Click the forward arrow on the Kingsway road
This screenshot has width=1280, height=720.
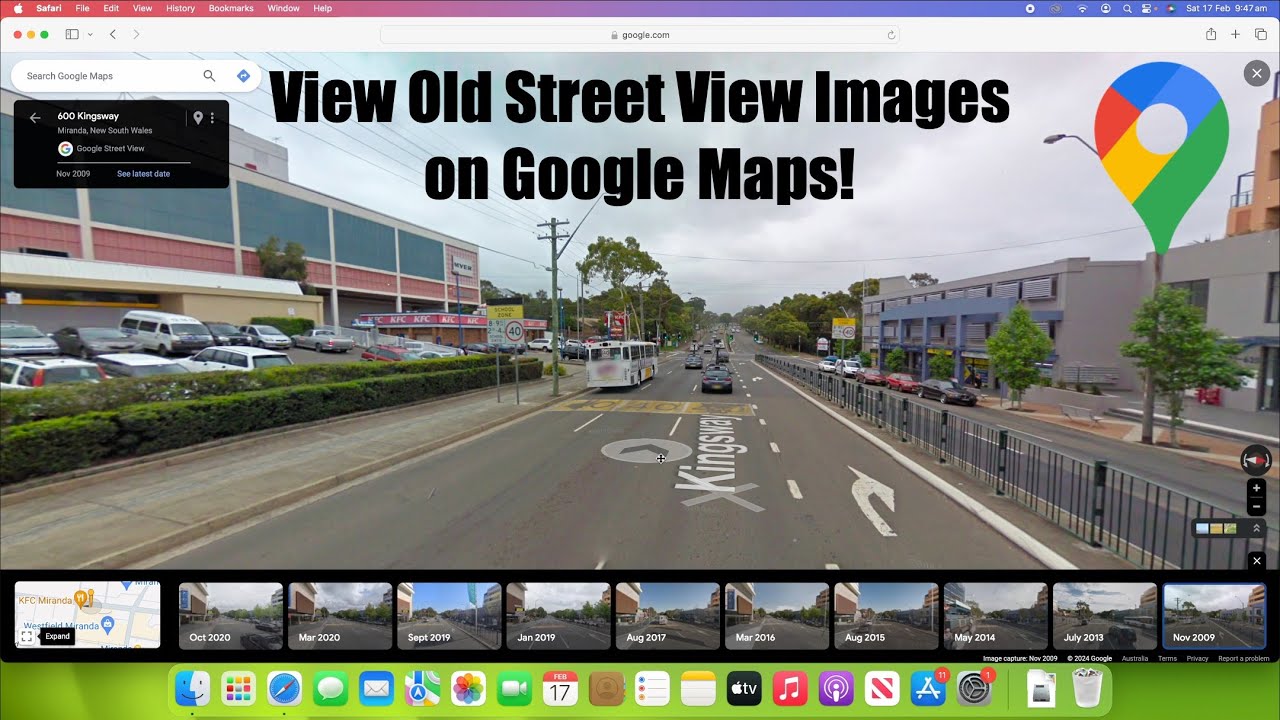point(646,451)
